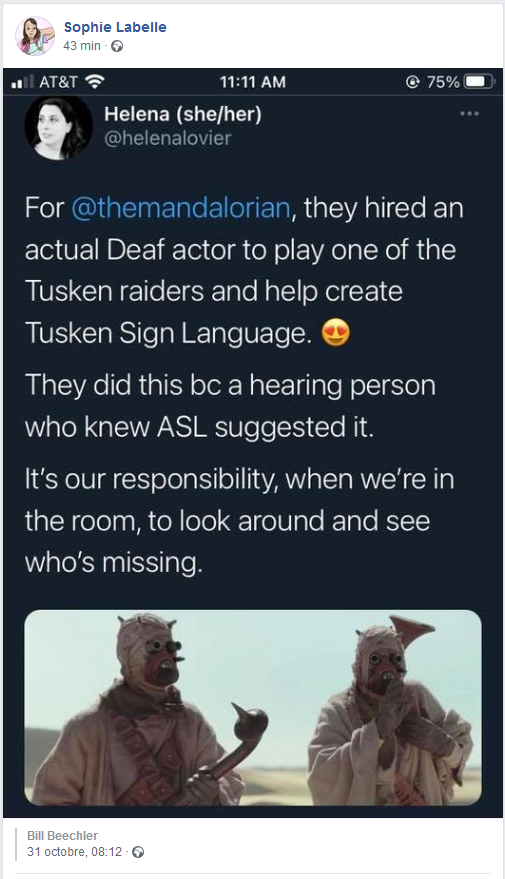Viewport: 505px width, 879px height.
Task: Open the @themandalorian mention
Action: tap(181, 208)
